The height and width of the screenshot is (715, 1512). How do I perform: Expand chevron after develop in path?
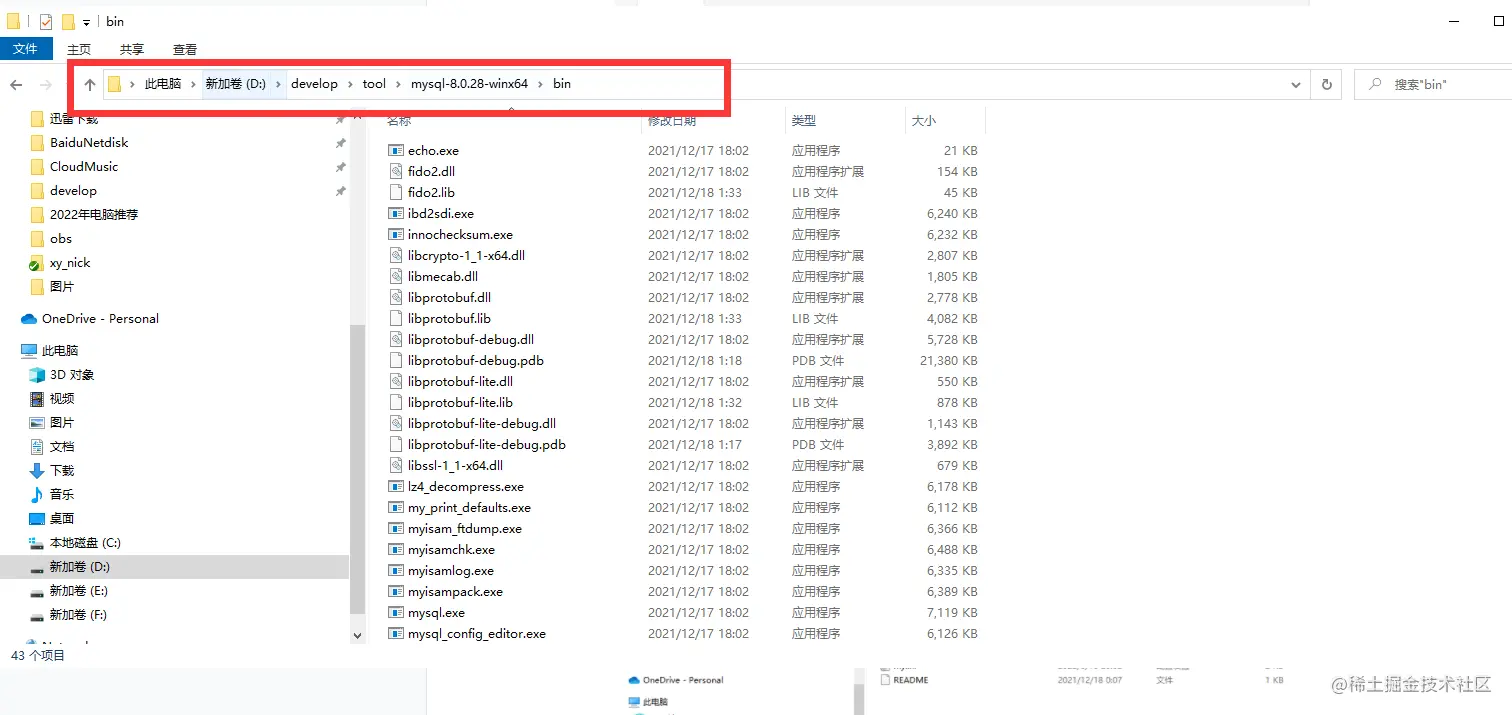[351, 84]
